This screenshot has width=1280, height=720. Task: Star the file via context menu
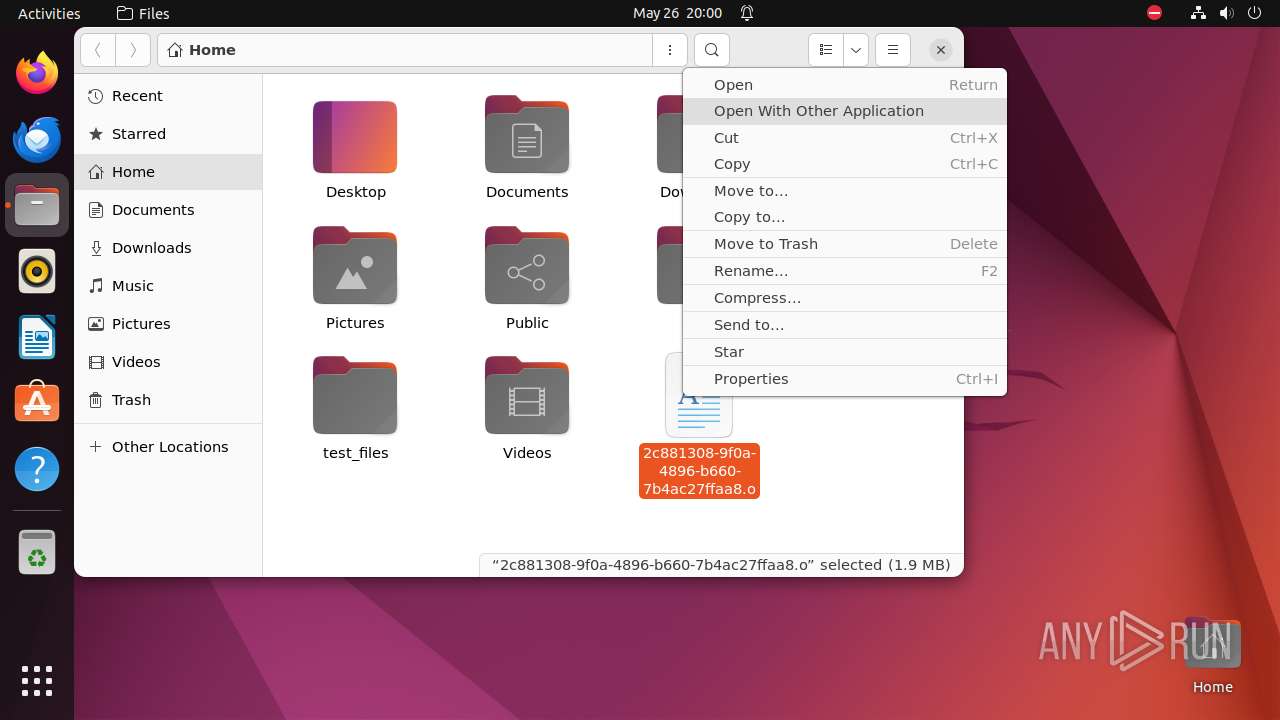845,352
